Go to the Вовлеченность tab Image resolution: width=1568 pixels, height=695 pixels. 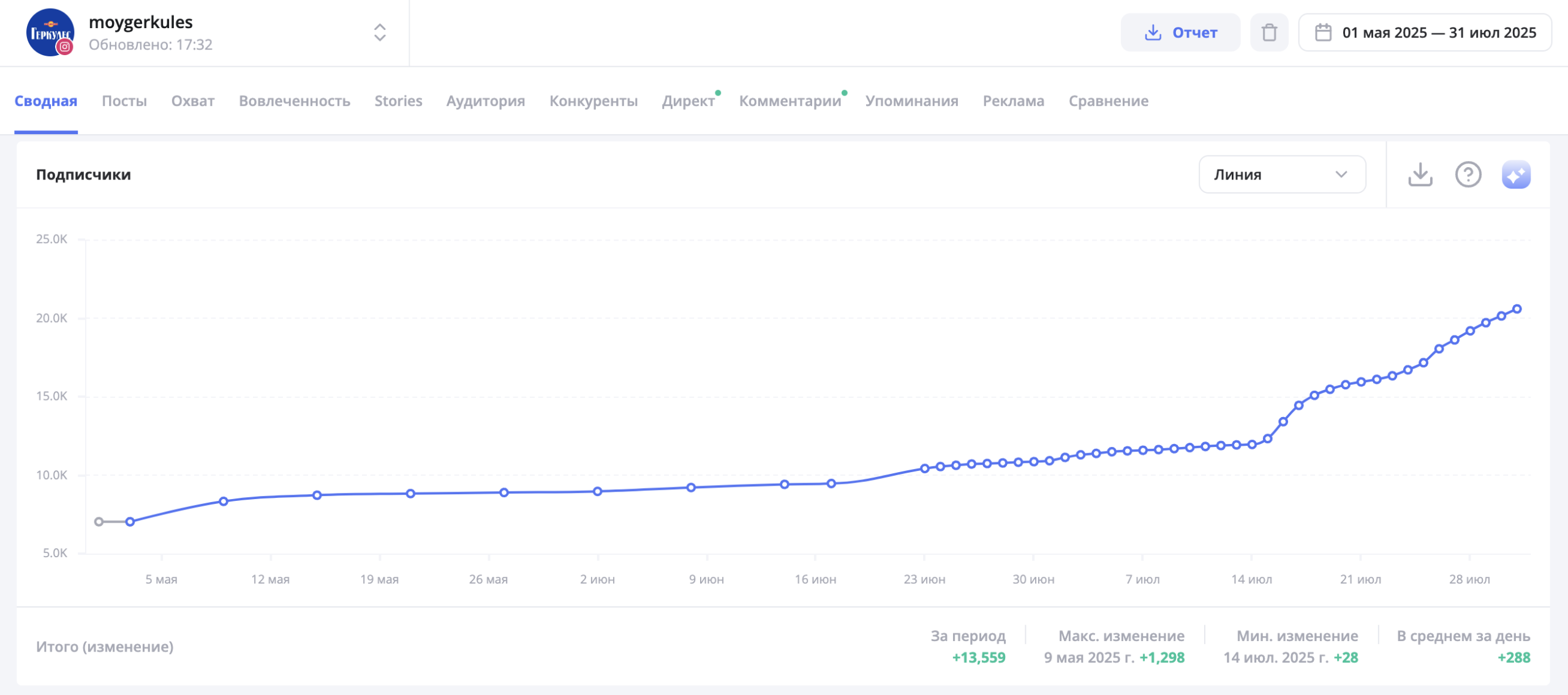pos(295,101)
